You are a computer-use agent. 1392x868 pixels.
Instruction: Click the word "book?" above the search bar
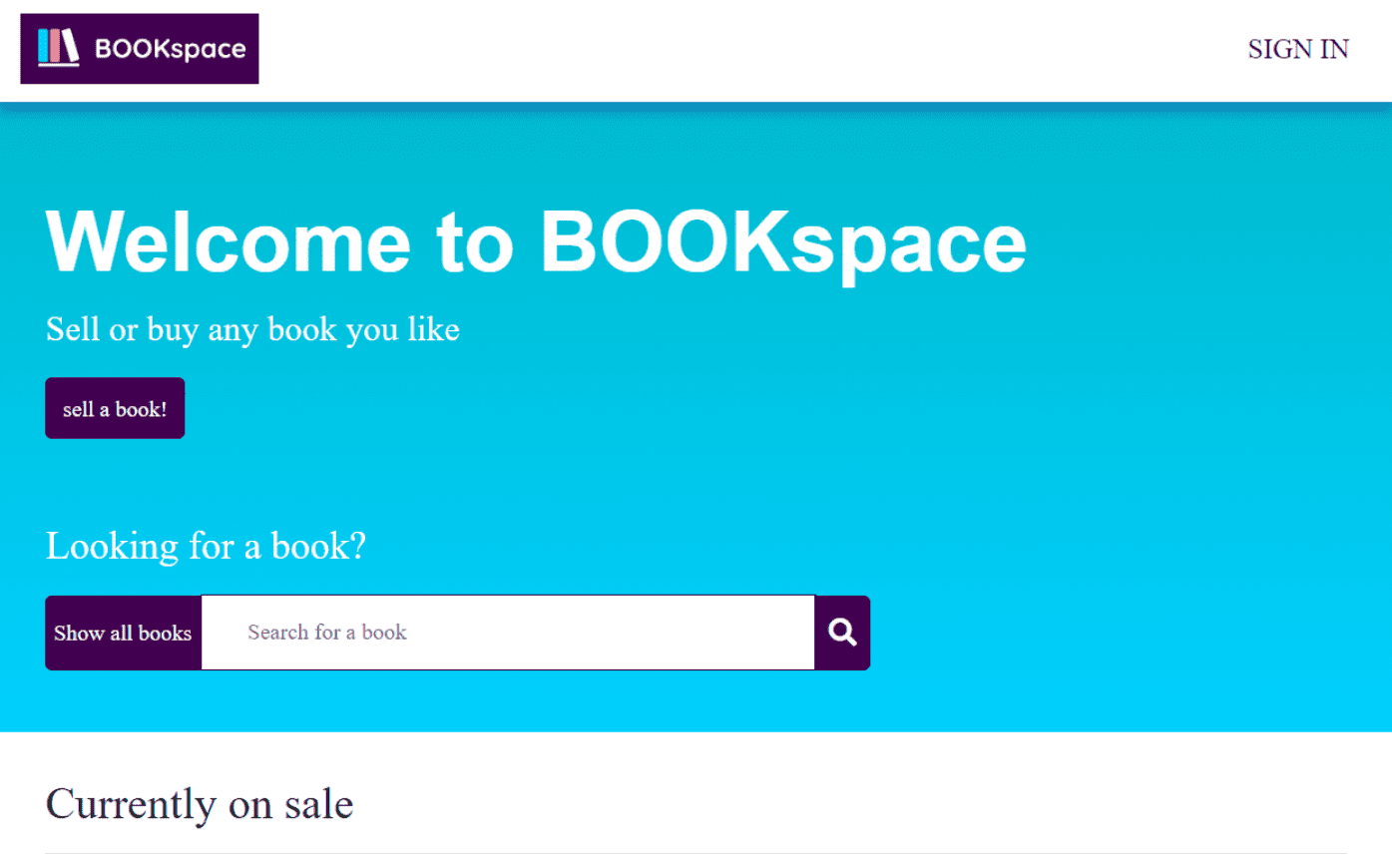[318, 546]
